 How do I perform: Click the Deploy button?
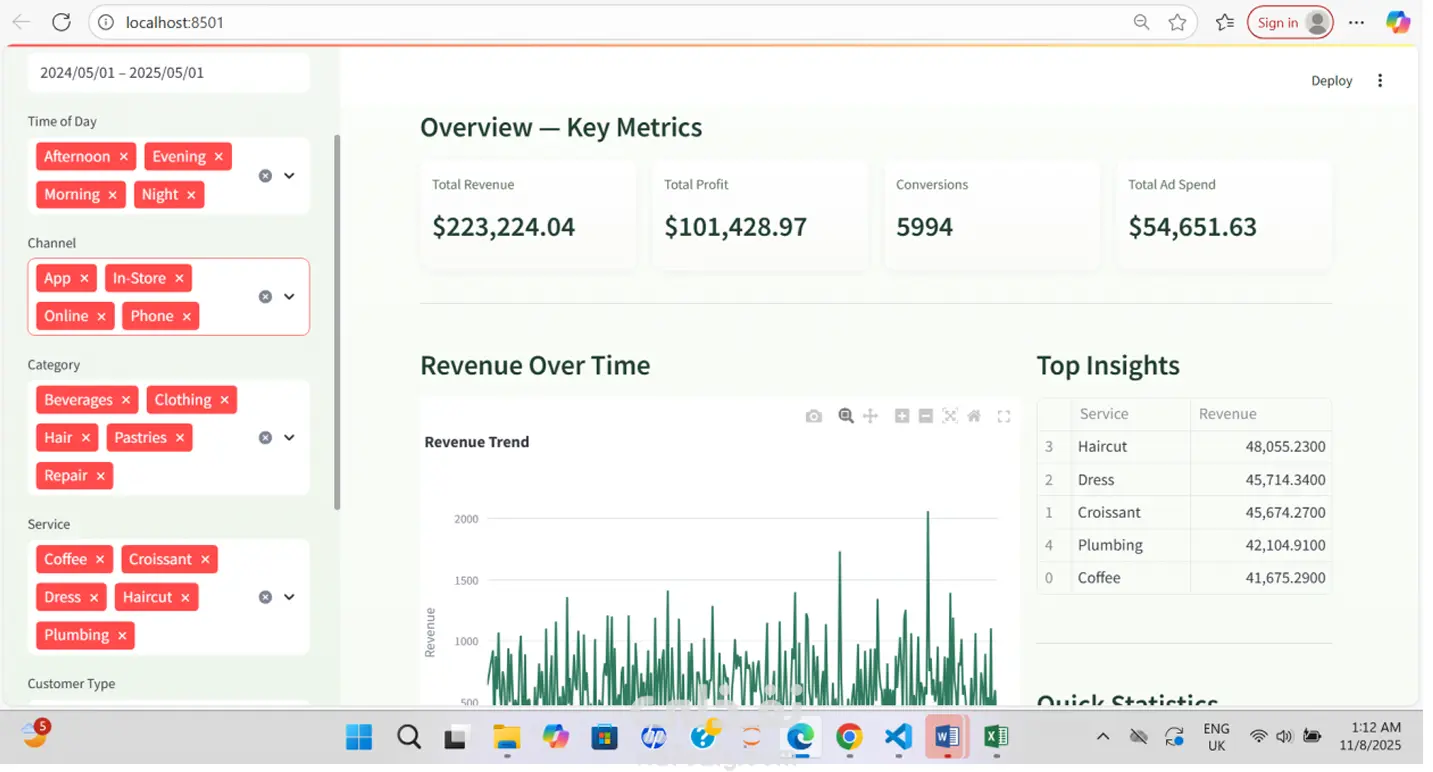coord(1331,81)
